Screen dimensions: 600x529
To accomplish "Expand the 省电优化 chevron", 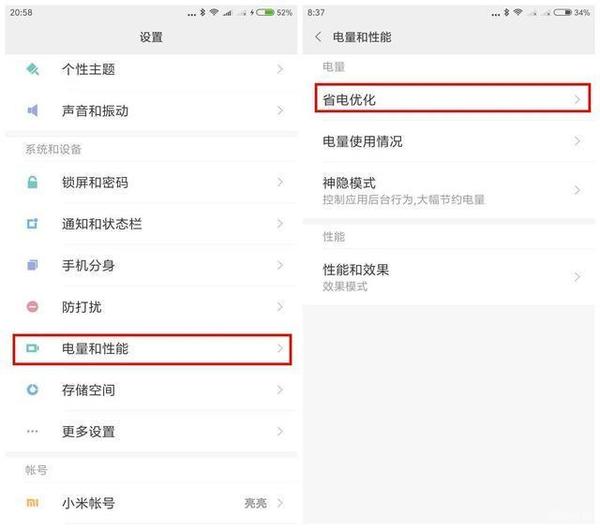I will tap(577, 100).
